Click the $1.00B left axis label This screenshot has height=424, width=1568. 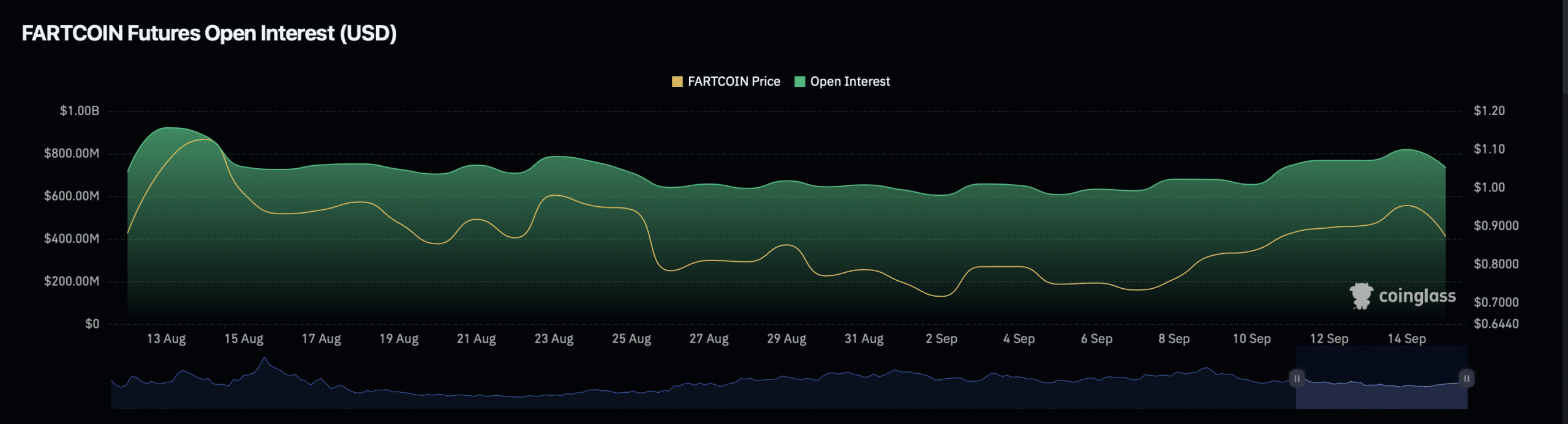(79, 111)
